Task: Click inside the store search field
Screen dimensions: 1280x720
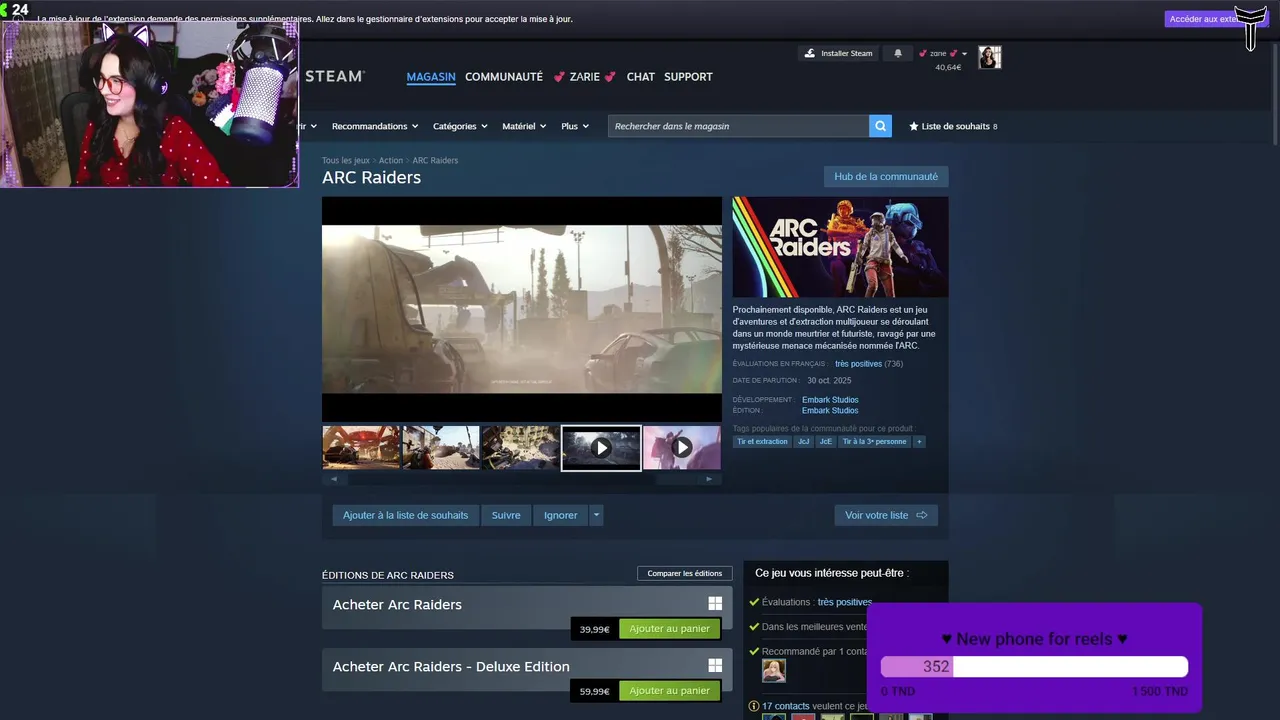Action: click(x=738, y=126)
